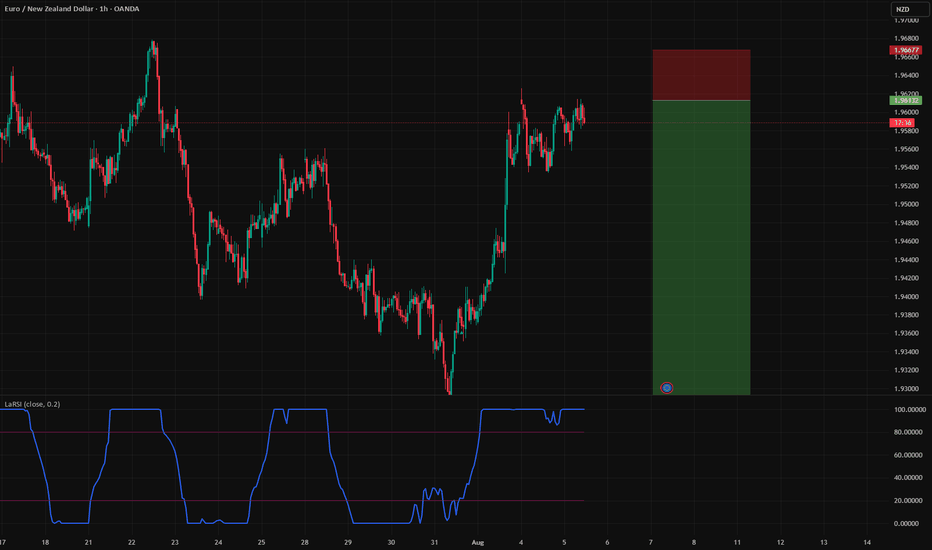Click date 5 on the time axis
932x550 pixels.
564,542
